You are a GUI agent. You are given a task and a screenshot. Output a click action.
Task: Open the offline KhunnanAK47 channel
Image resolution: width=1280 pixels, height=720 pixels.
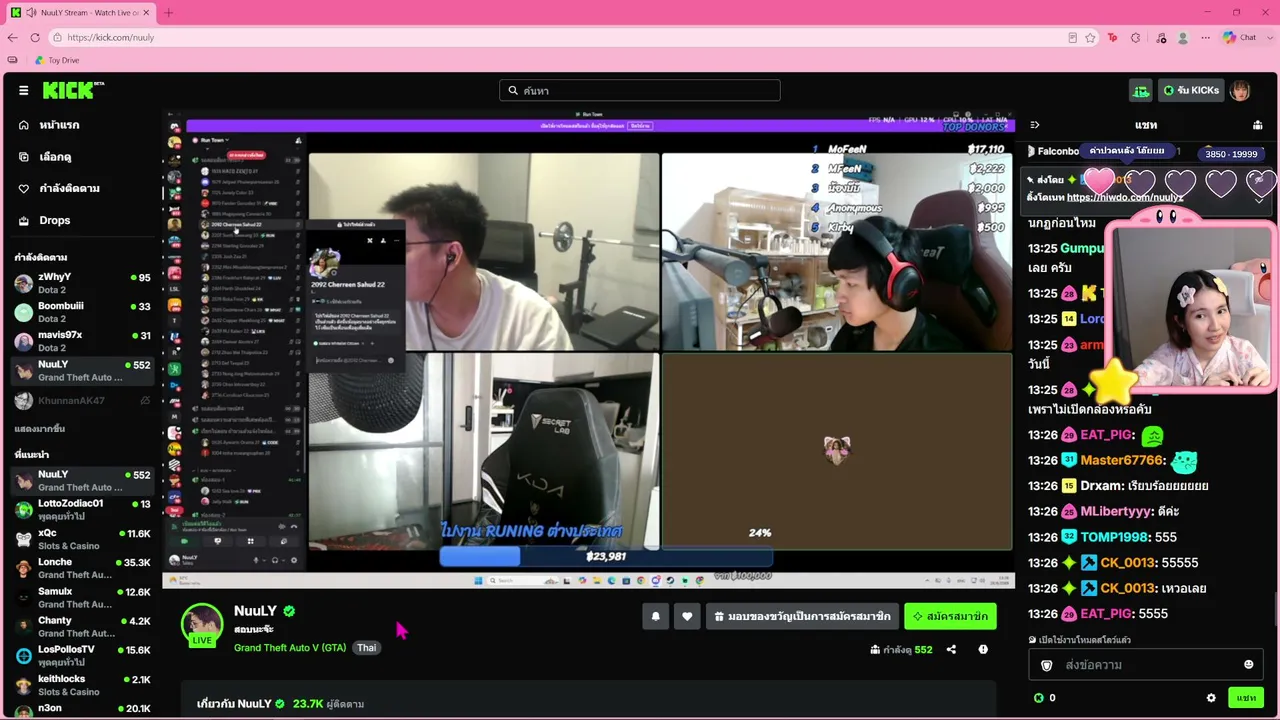click(x=82, y=401)
